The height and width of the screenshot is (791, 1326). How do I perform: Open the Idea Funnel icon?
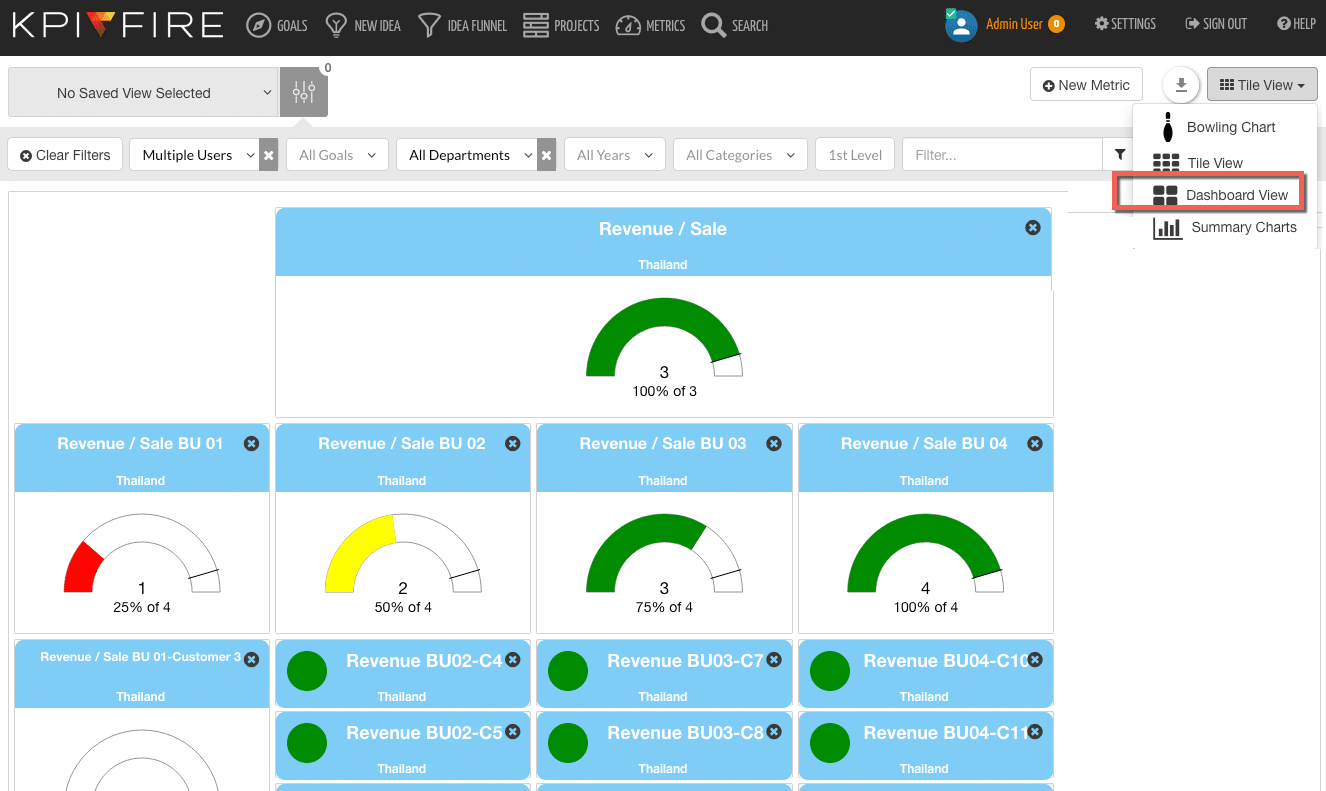coord(429,25)
